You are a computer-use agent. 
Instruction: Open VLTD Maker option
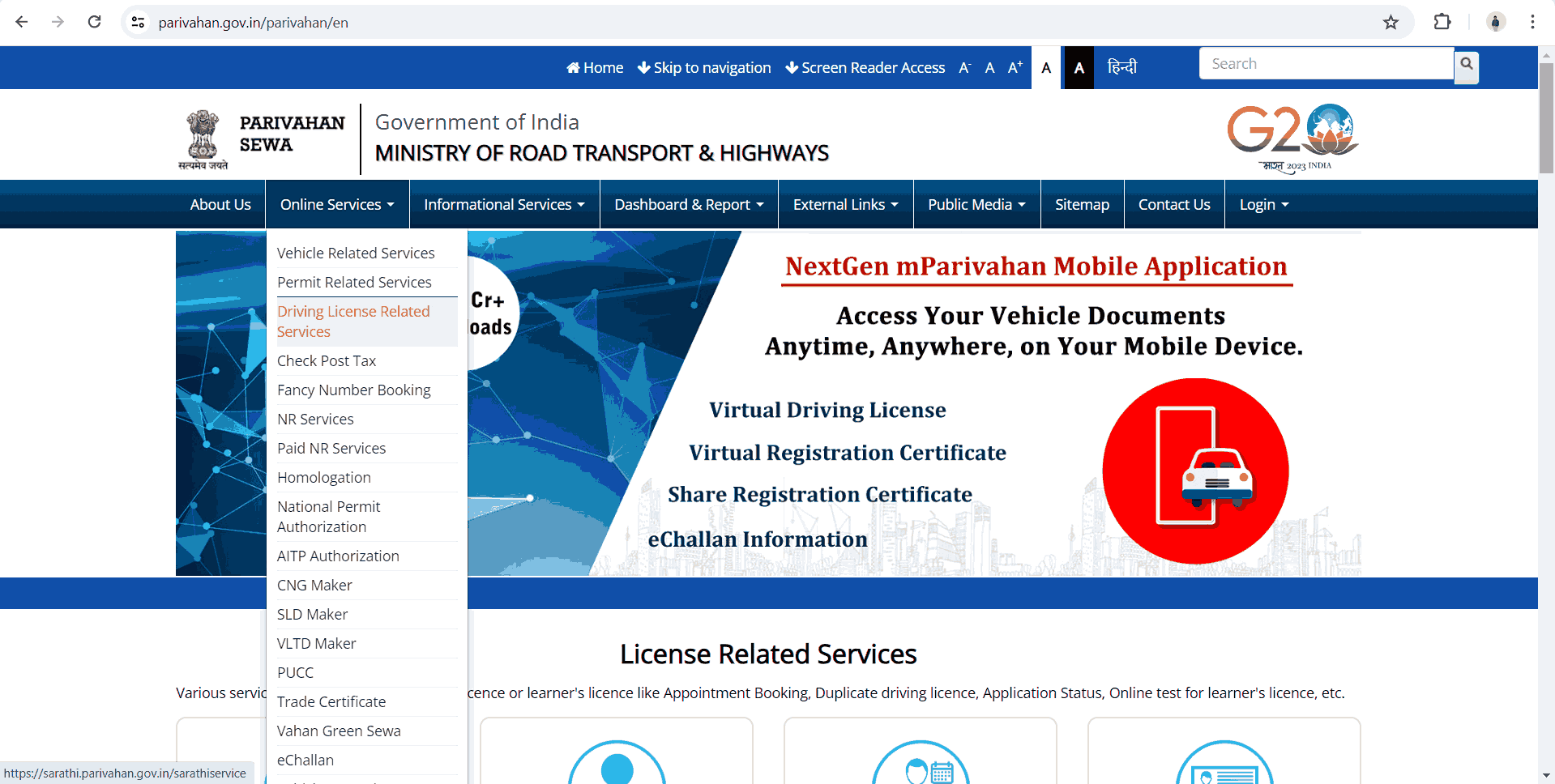coord(366,643)
